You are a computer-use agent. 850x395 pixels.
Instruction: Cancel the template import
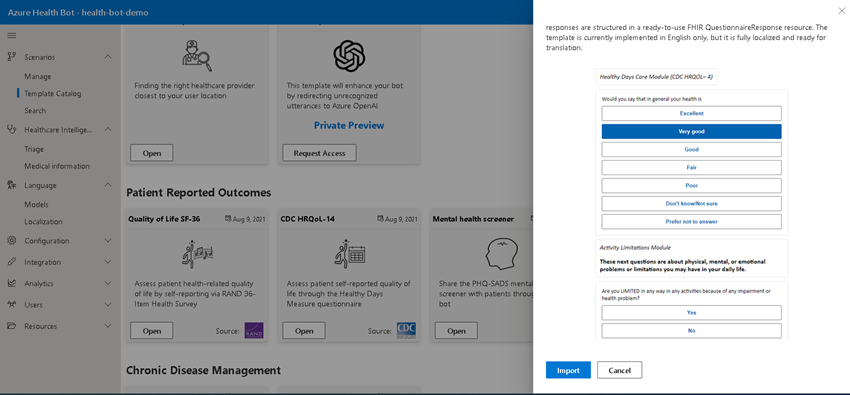click(620, 370)
